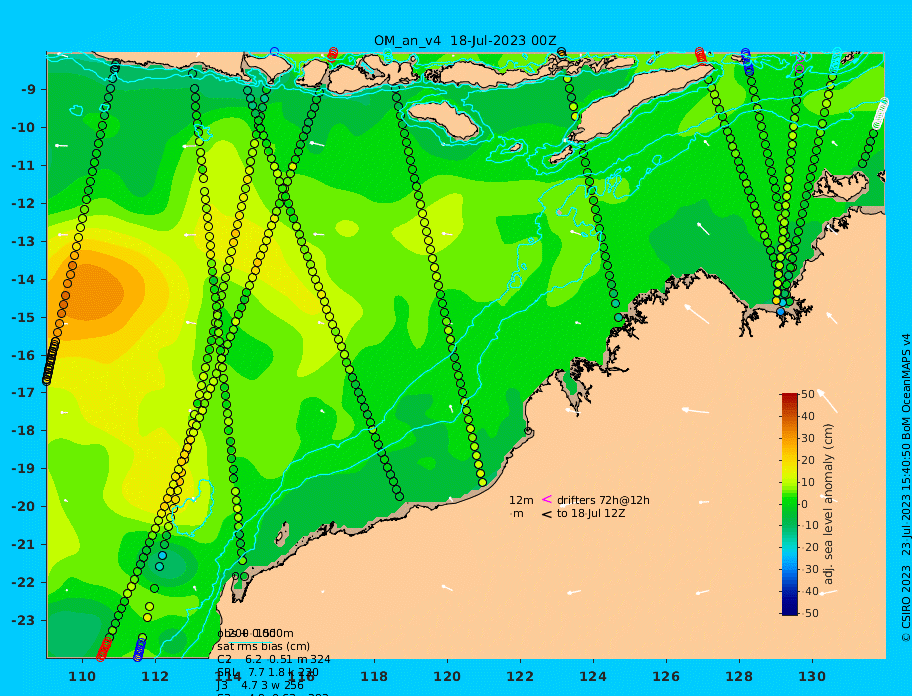Click the latitude axis label '-18'
The width and height of the screenshot is (912, 696).
click(x=24, y=431)
